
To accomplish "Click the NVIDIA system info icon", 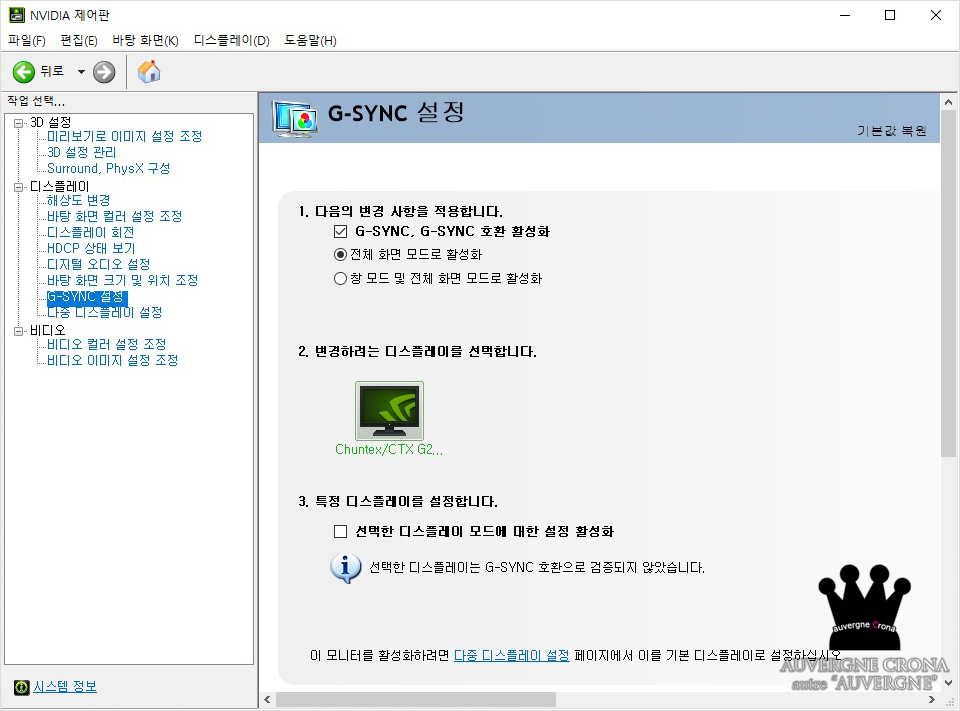I will pos(21,687).
